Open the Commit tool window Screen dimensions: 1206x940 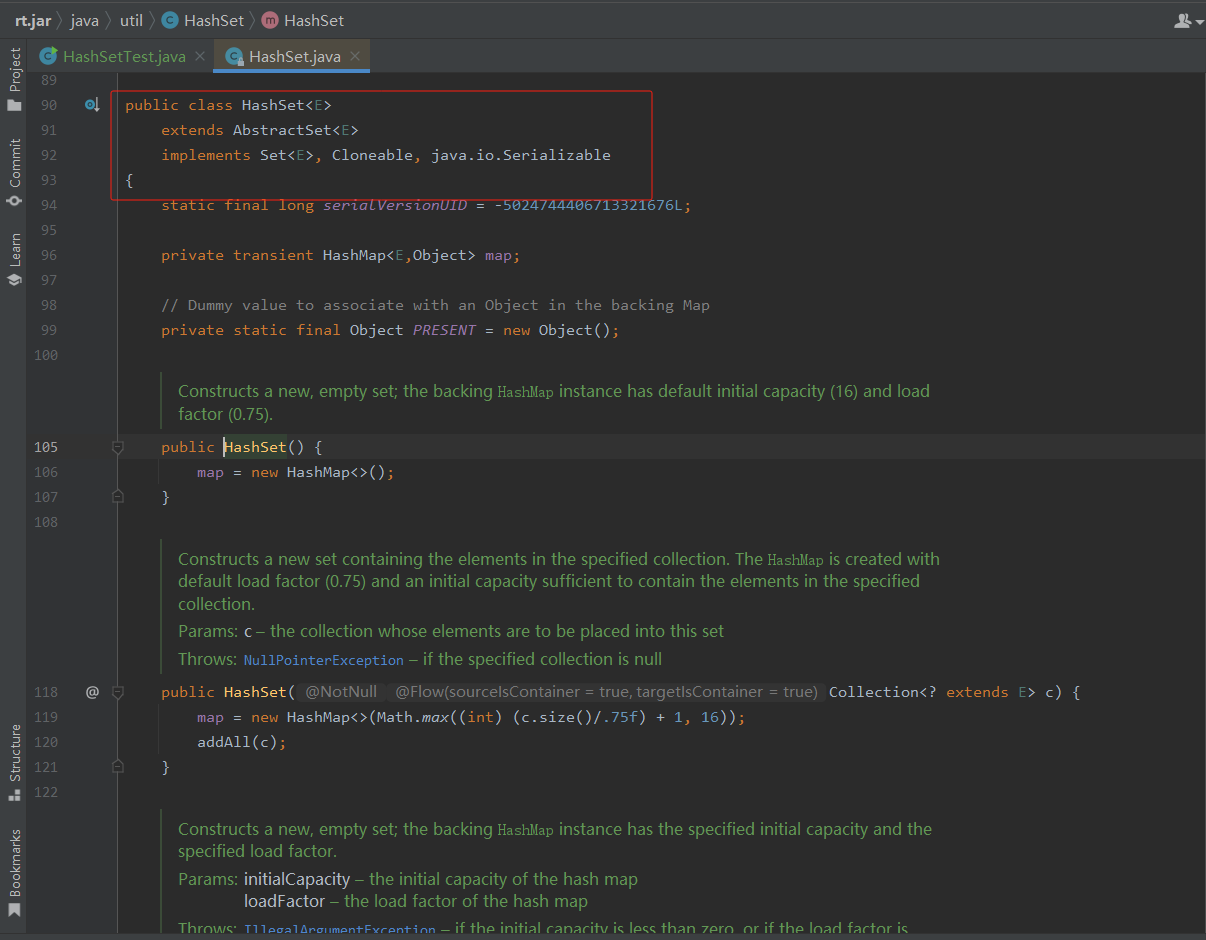14,171
